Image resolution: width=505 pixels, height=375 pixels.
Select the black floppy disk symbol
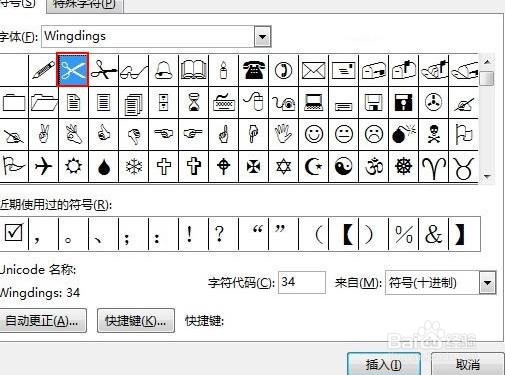point(403,102)
